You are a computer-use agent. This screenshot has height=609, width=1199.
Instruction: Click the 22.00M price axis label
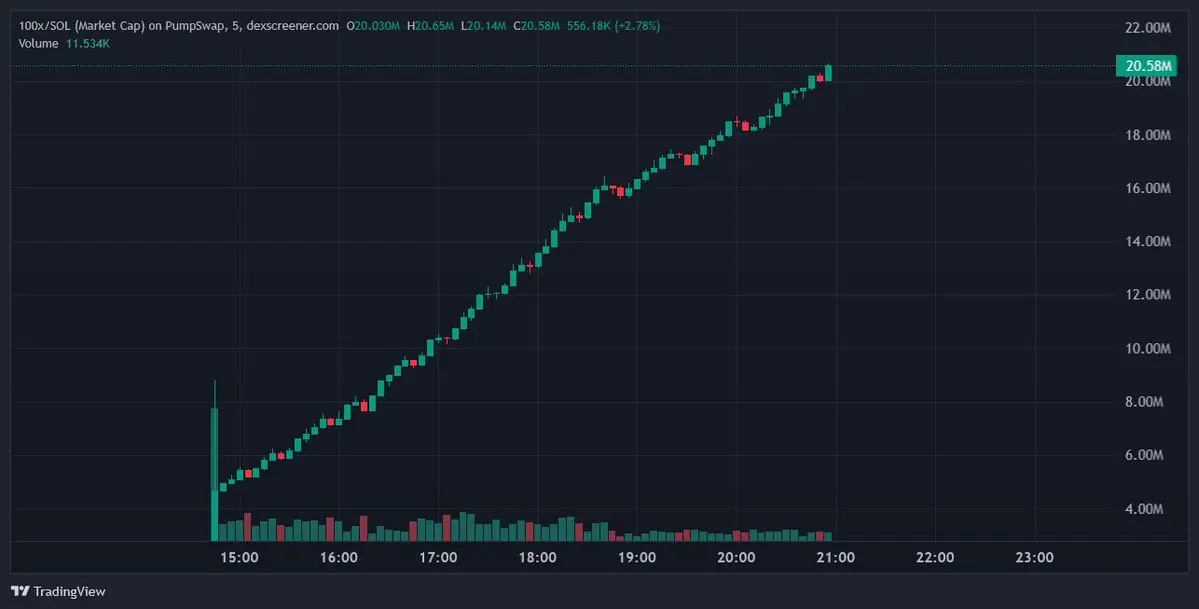1148,28
